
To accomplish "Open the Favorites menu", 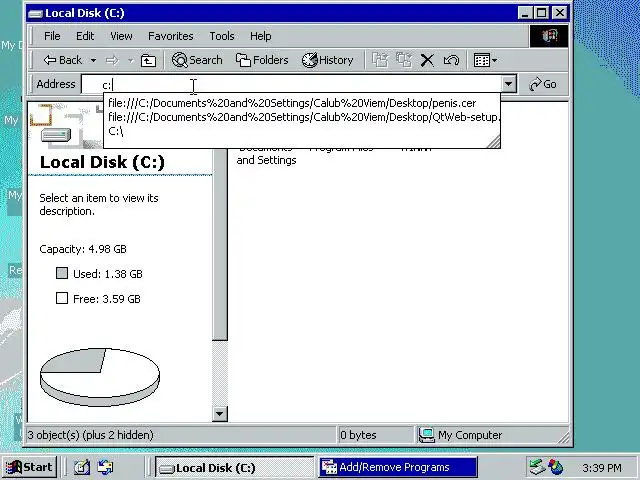I will click(x=171, y=36).
